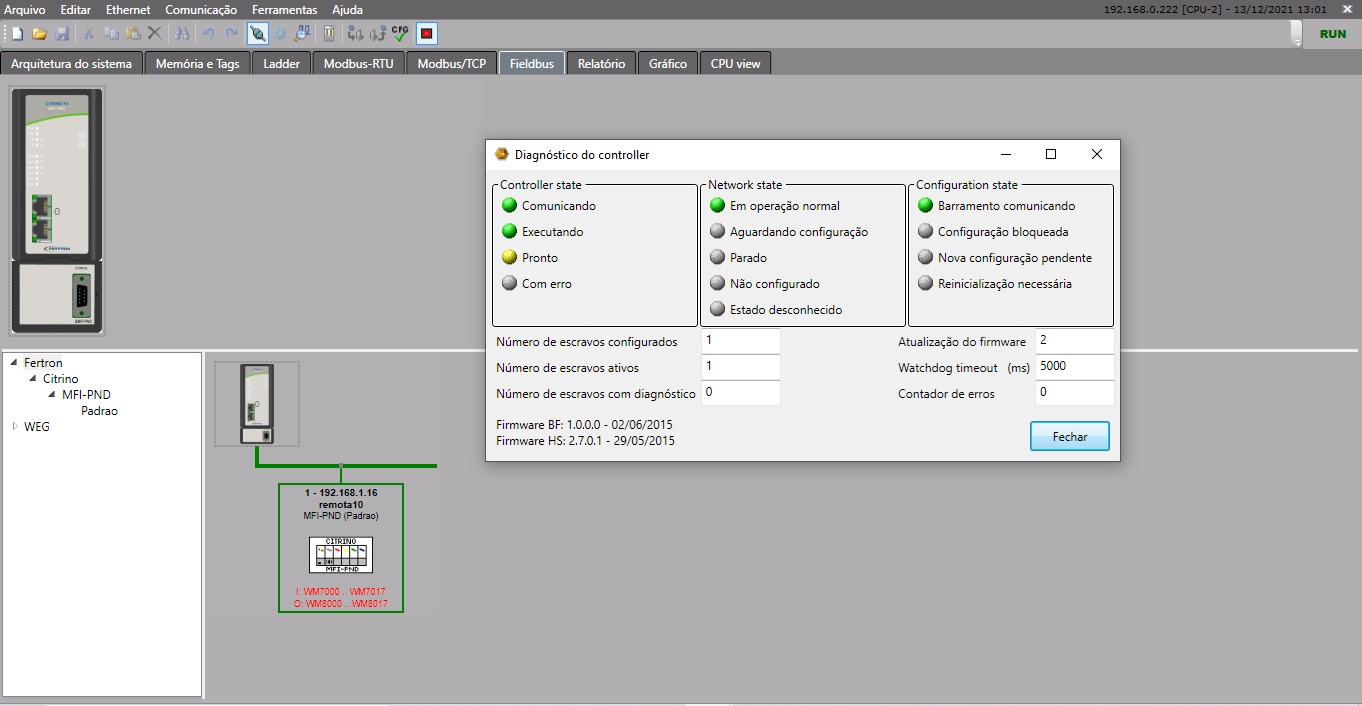1362x706 pixels.
Task: Open the Ferramentas menu
Action: point(284,10)
